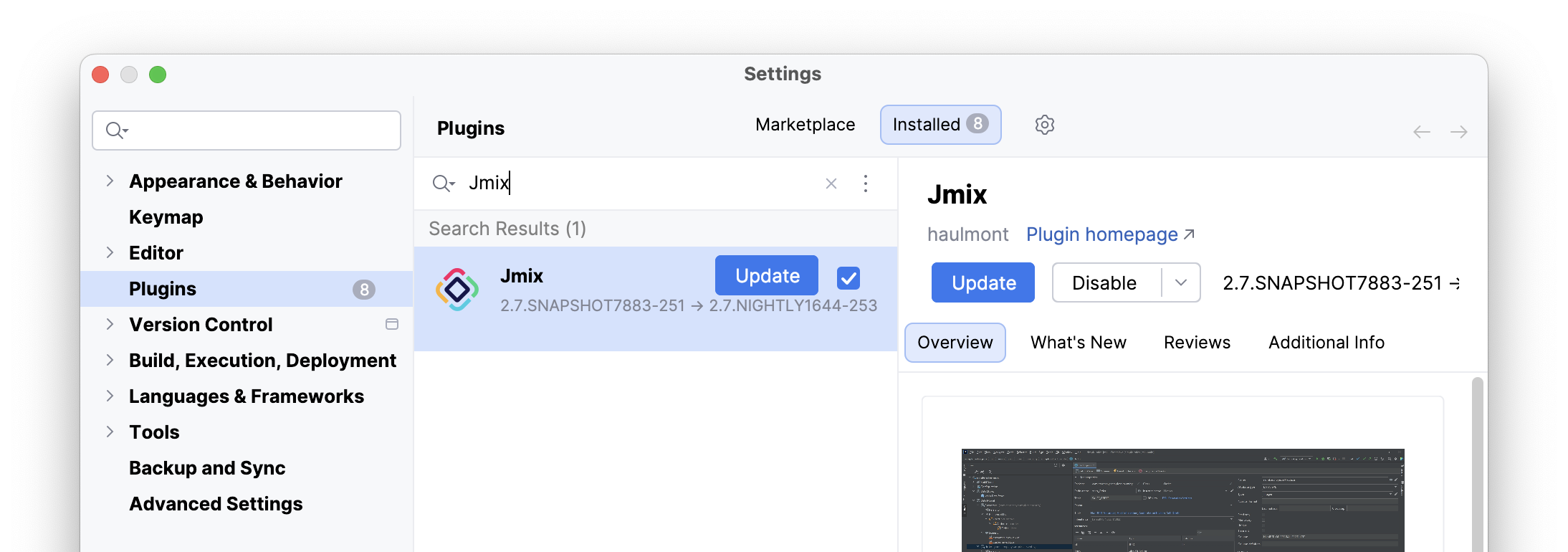The width and height of the screenshot is (1568, 552).
Task: Open the Jmix plugin screenshot thumbnail
Action: click(x=1182, y=500)
